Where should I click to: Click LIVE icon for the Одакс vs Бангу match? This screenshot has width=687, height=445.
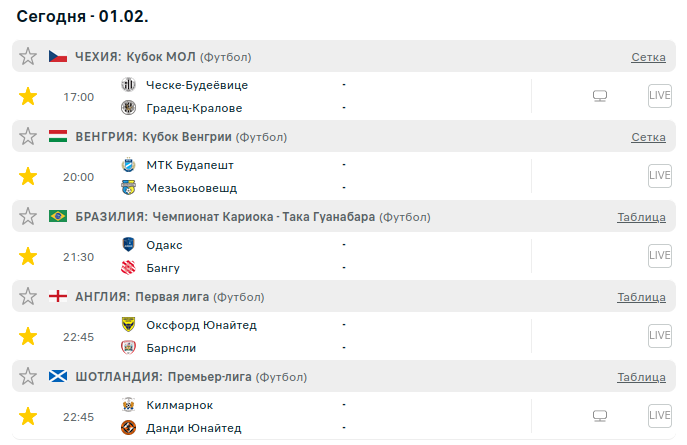(659, 256)
